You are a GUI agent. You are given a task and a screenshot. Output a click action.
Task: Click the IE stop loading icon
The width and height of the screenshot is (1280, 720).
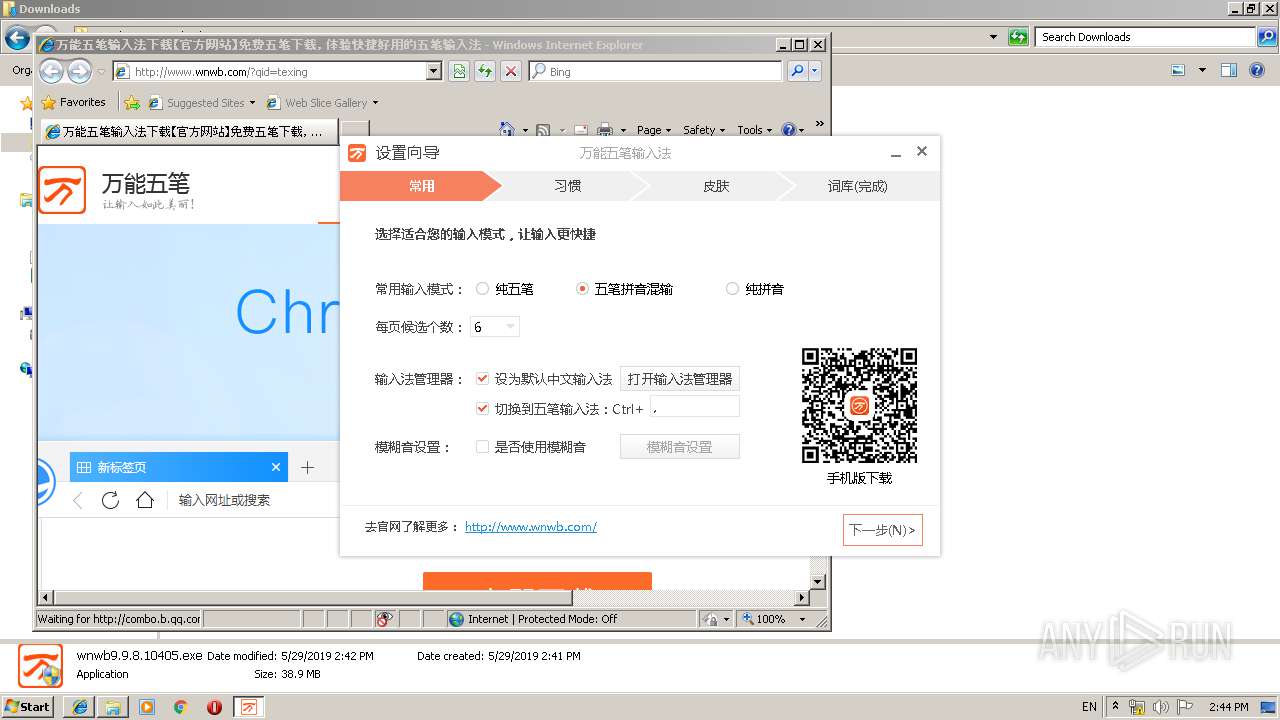[511, 71]
